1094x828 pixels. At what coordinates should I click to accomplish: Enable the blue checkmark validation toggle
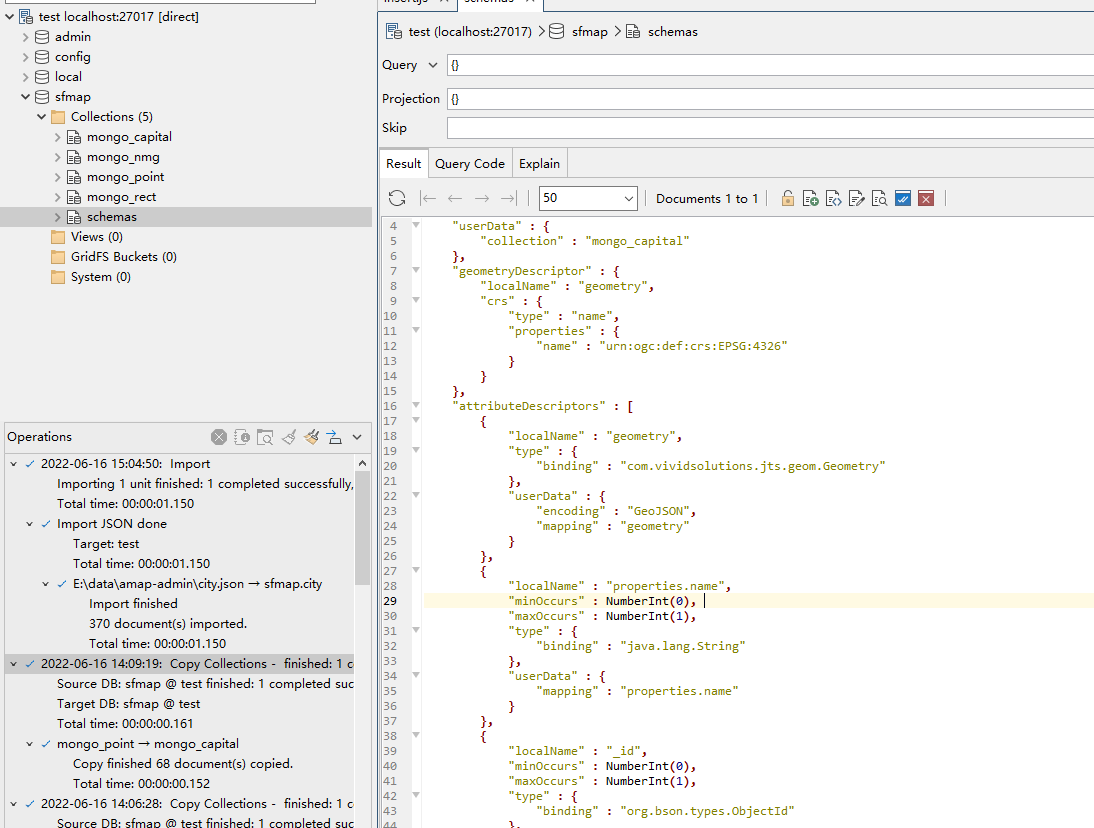(902, 198)
